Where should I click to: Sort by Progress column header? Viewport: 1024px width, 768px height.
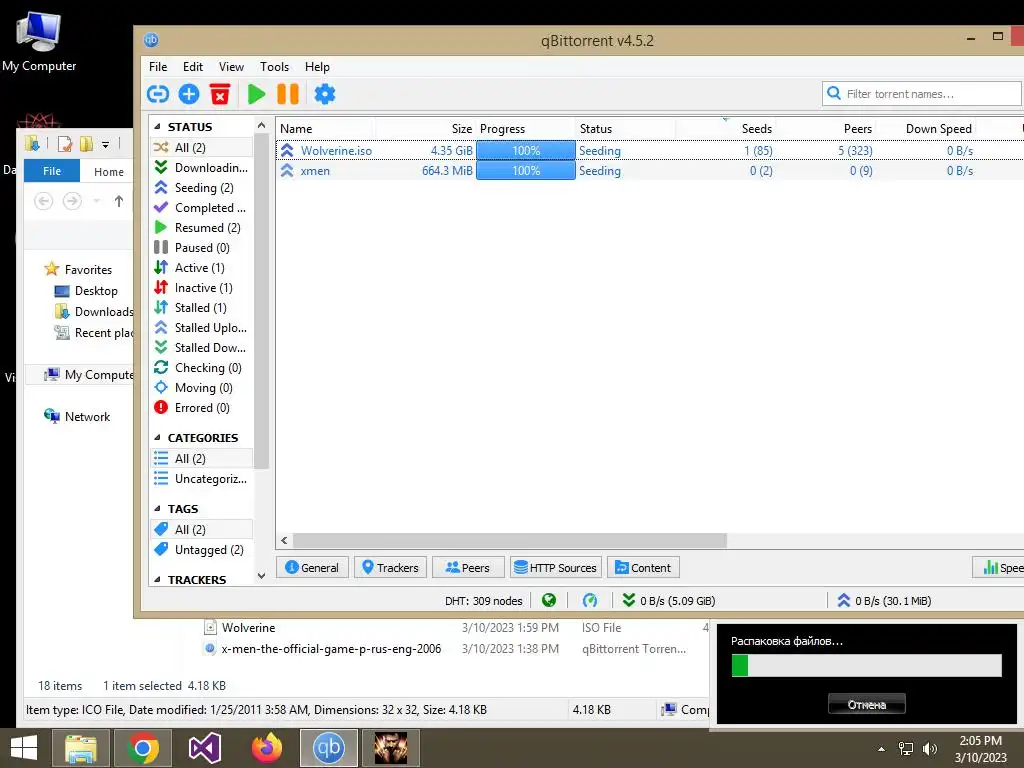(x=526, y=129)
